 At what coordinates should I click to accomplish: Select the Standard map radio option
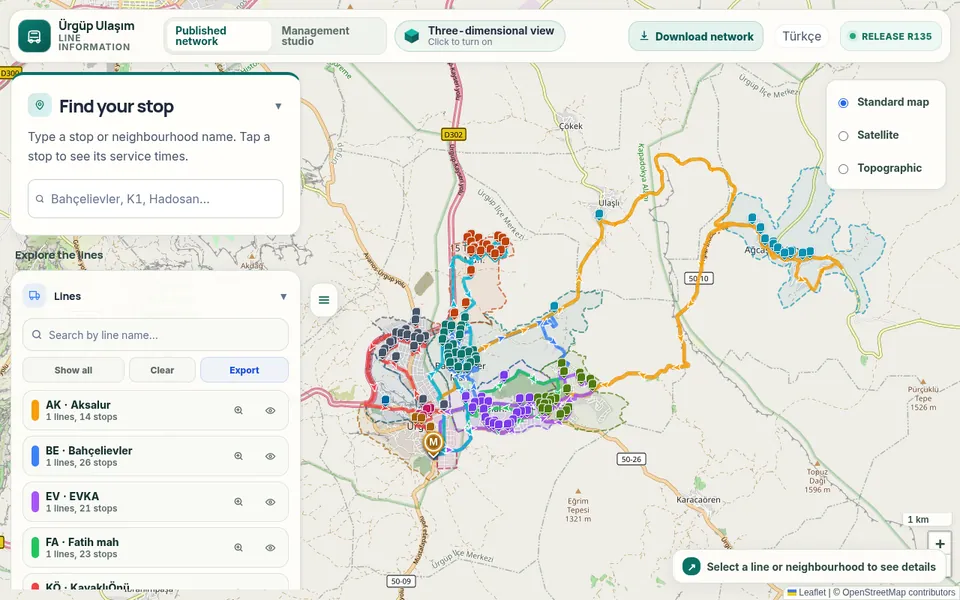[843, 103]
